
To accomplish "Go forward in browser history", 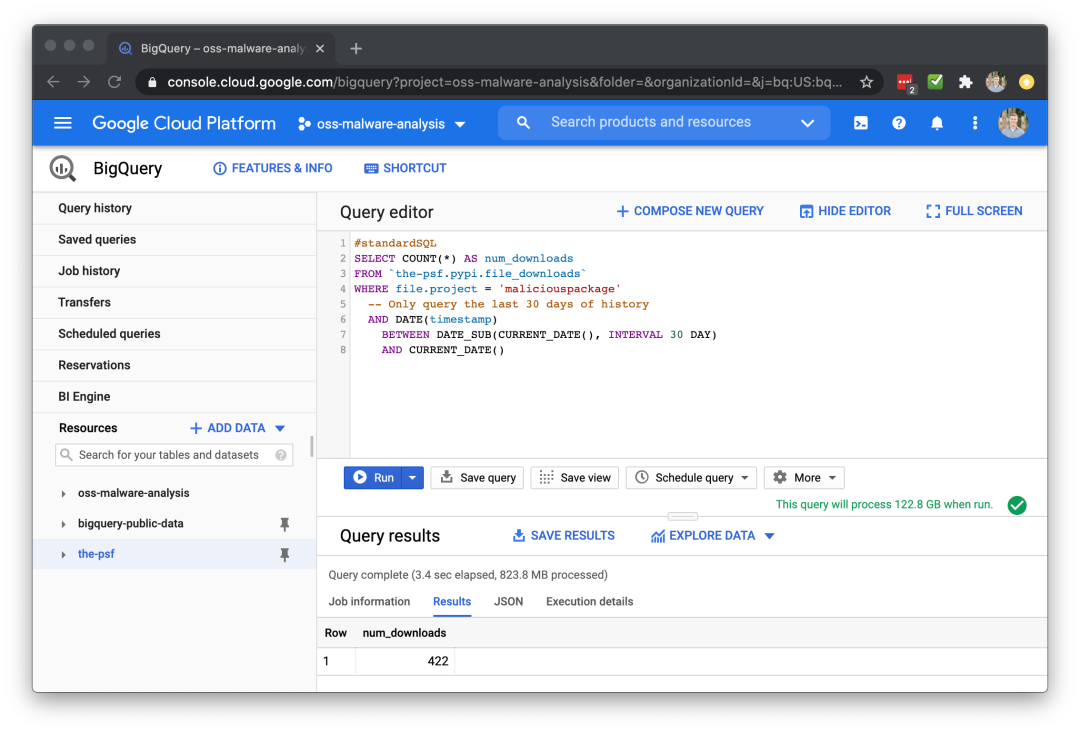I will pos(83,82).
